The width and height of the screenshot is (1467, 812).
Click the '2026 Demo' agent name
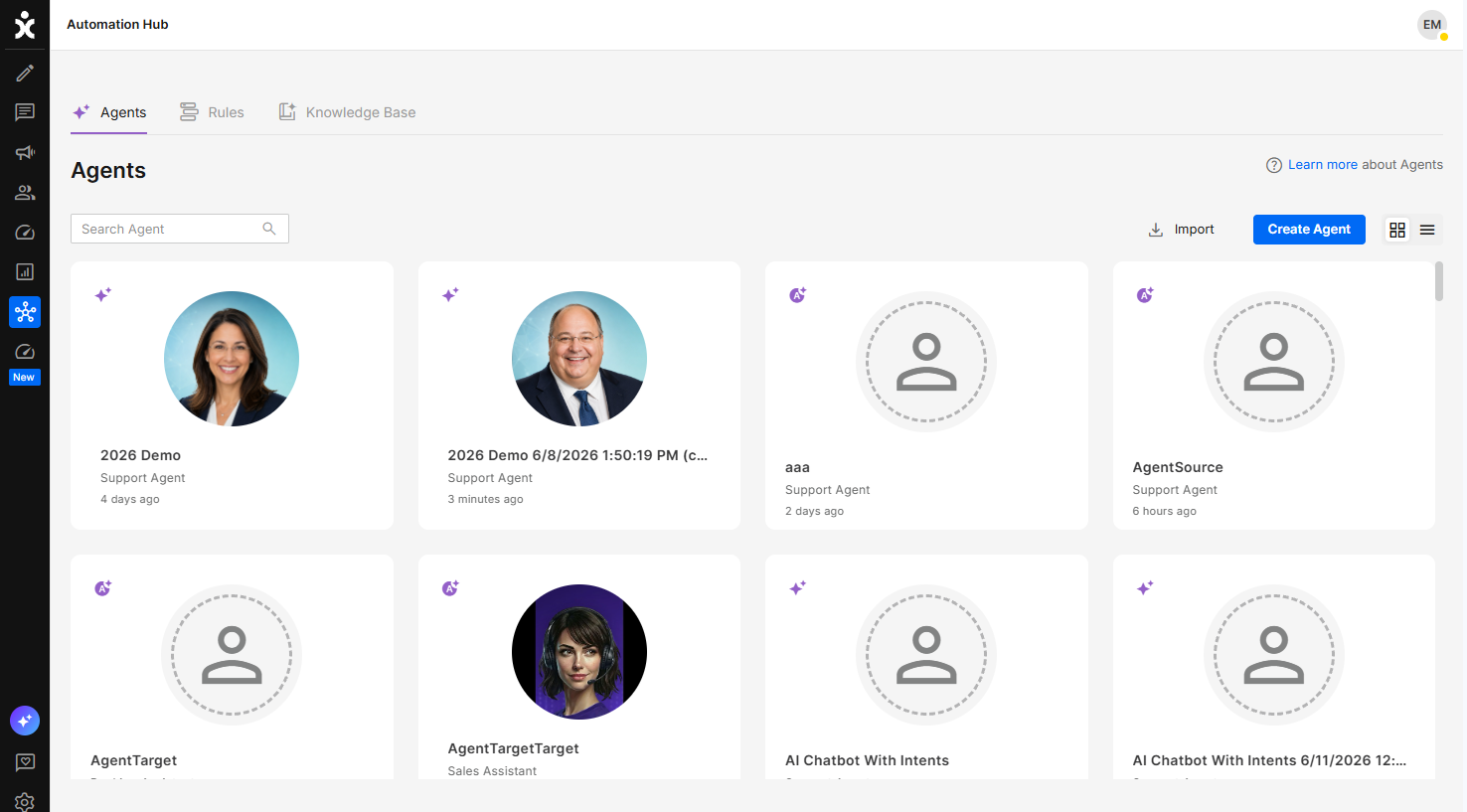pyautogui.click(x=140, y=455)
